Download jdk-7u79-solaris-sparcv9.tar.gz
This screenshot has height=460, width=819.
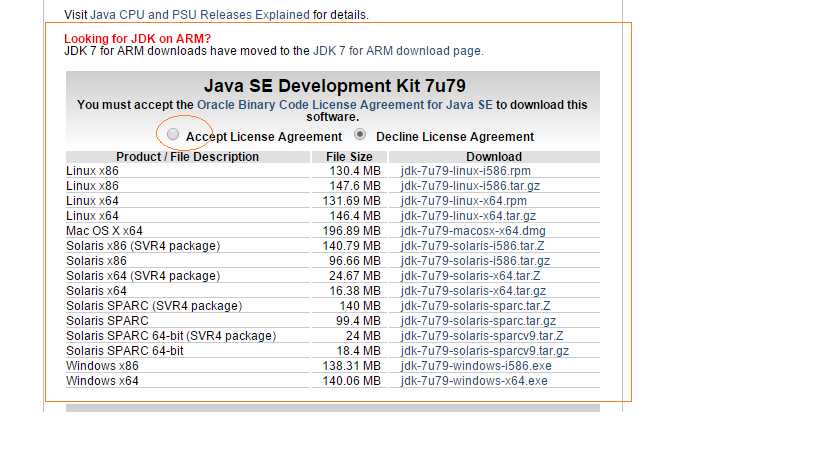485,351
